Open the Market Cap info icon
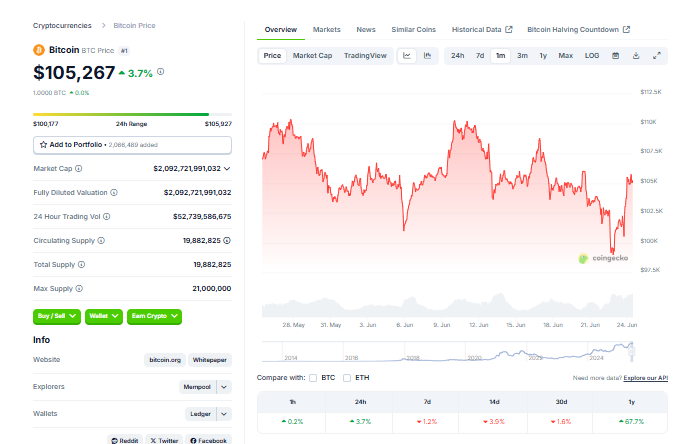 point(79,168)
